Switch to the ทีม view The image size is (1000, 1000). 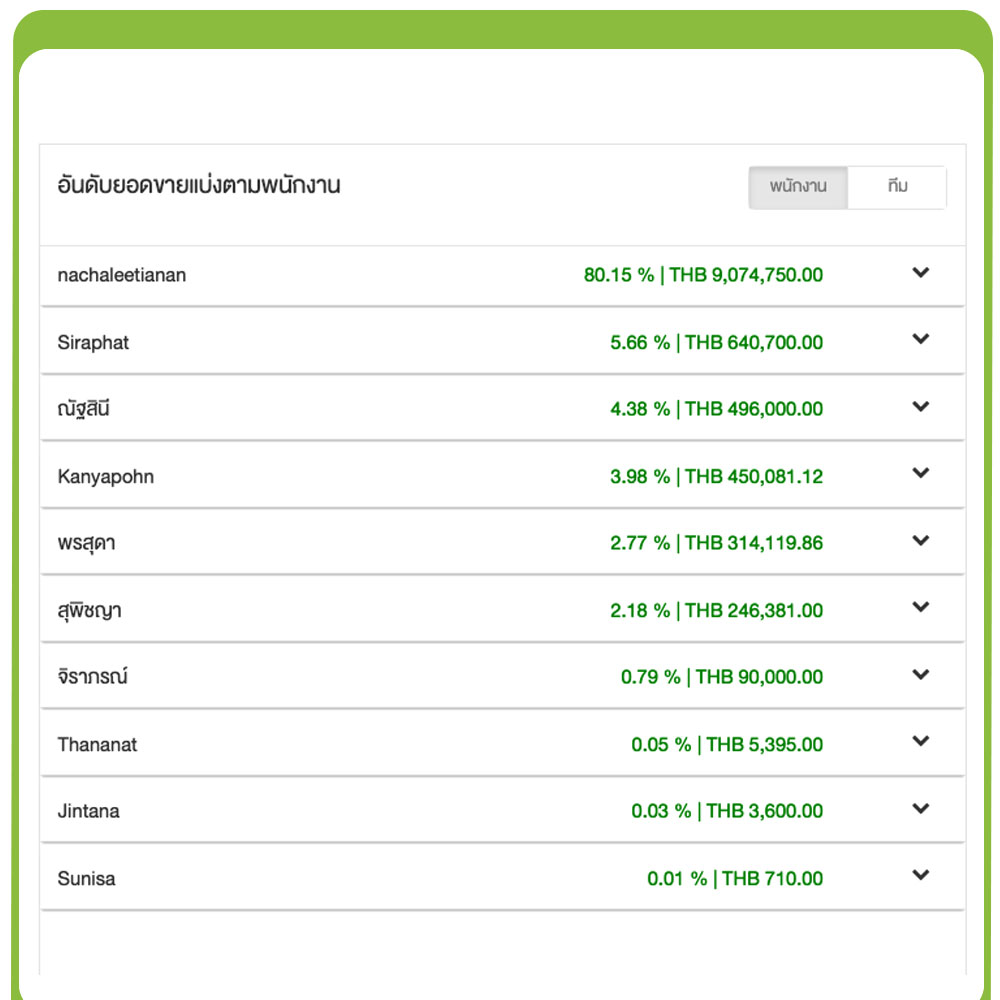[x=897, y=187]
